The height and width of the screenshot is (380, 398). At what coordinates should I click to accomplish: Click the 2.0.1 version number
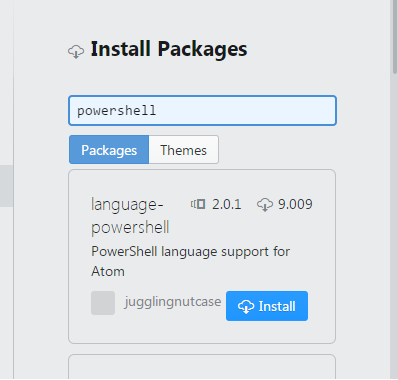[227, 204]
